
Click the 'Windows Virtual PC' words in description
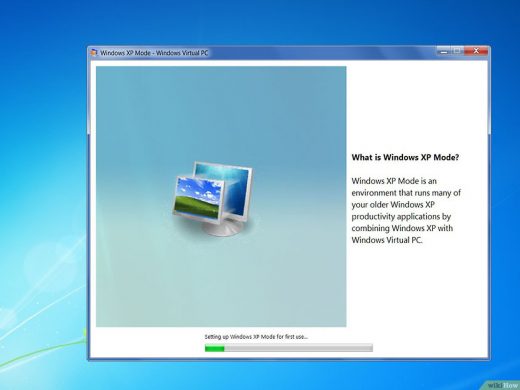pyautogui.click(x=387, y=240)
